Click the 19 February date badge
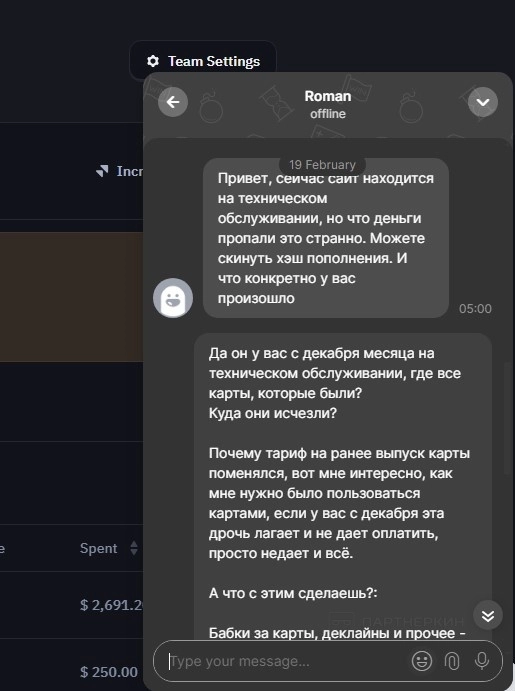The image size is (515, 691). (322, 165)
